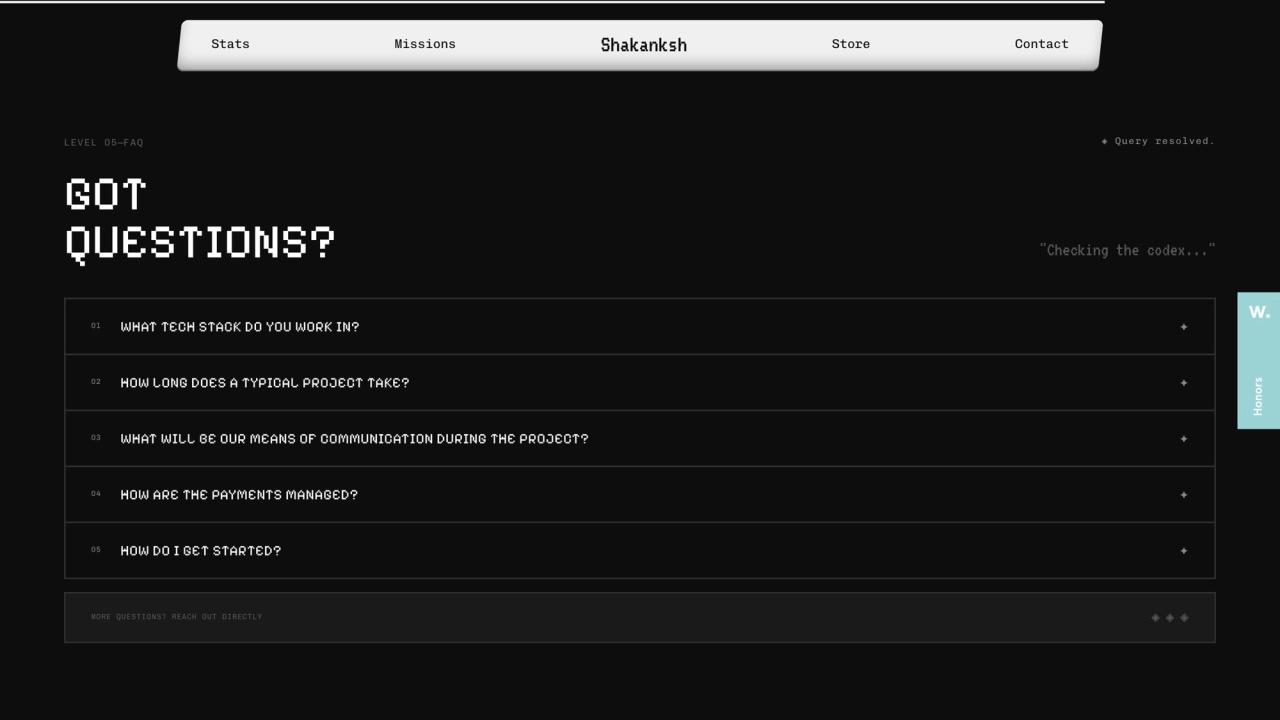Open the Store page

tap(851, 44)
